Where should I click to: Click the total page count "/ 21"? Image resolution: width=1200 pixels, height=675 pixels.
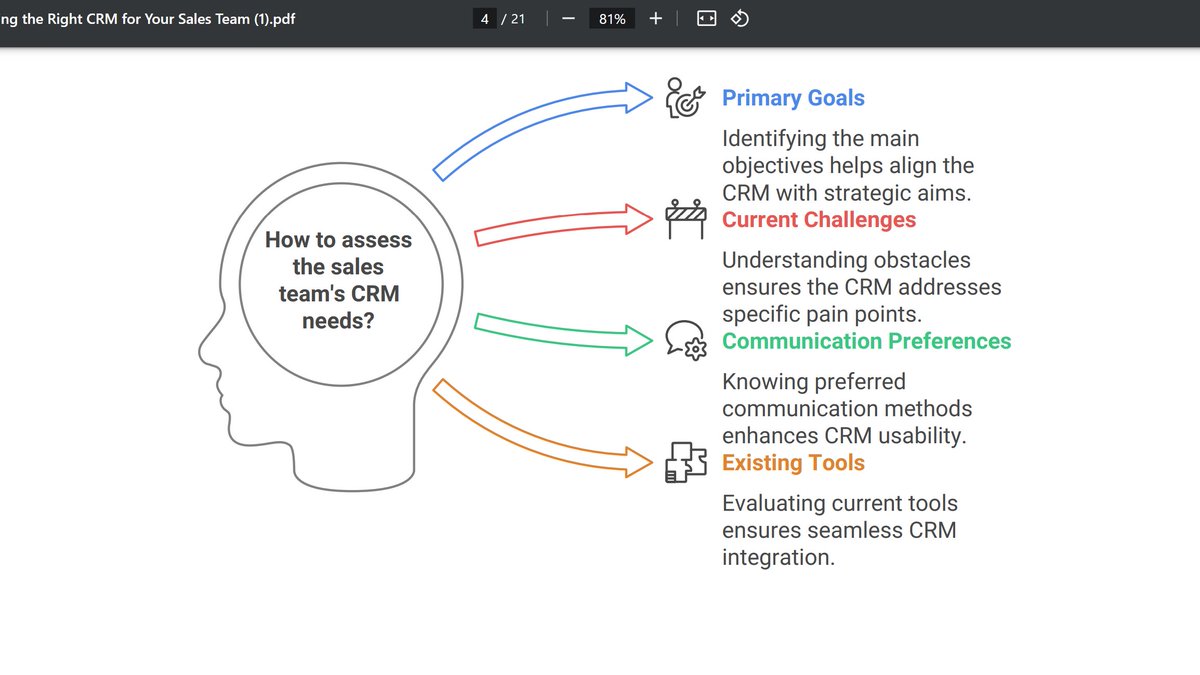pos(513,19)
